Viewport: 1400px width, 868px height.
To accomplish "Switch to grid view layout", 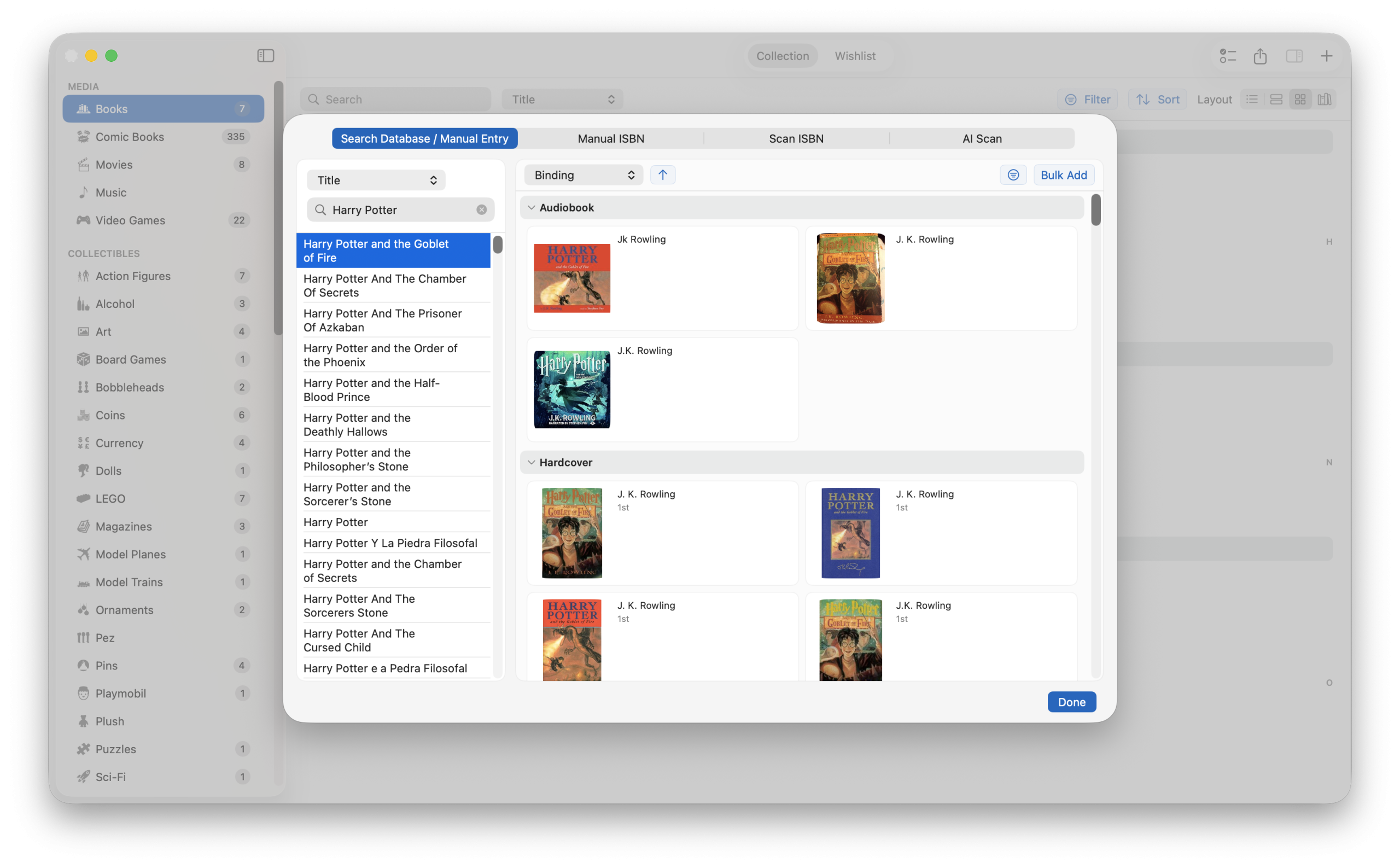I will click(1299, 99).
